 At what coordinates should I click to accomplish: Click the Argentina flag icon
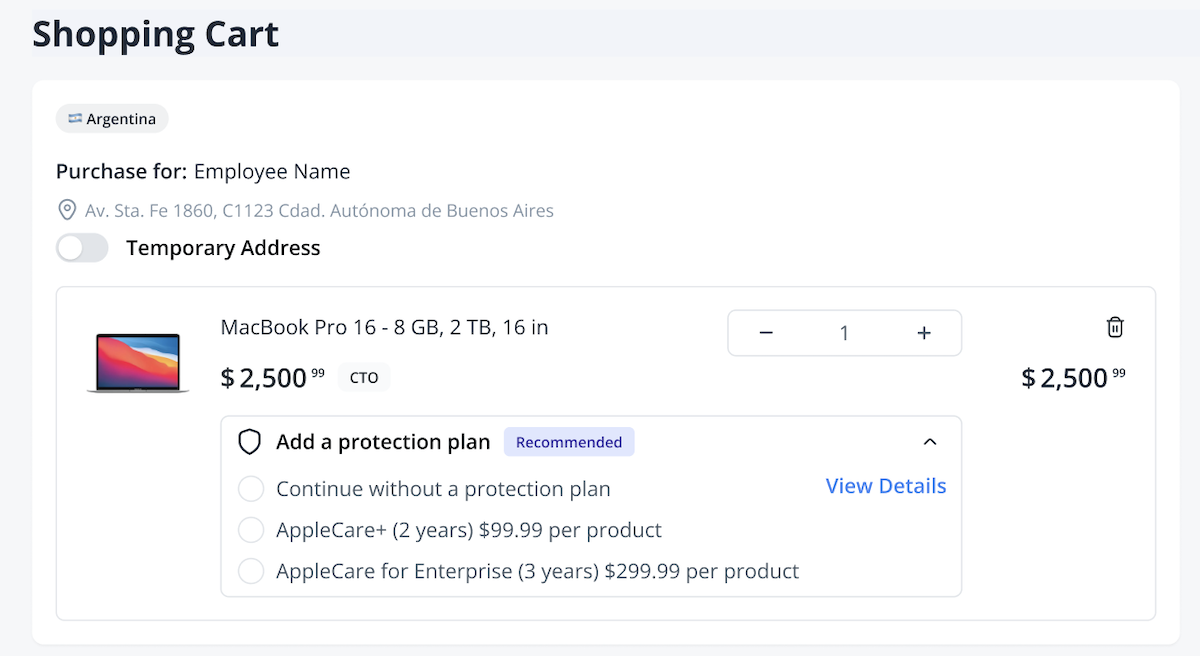[75, 119]
